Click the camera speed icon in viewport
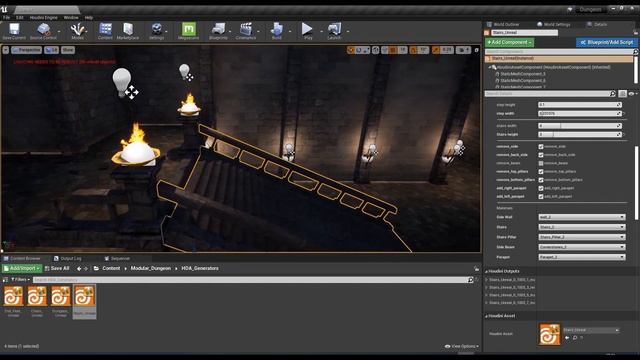This screenshot has width=640, height=360. click(463, 50)
